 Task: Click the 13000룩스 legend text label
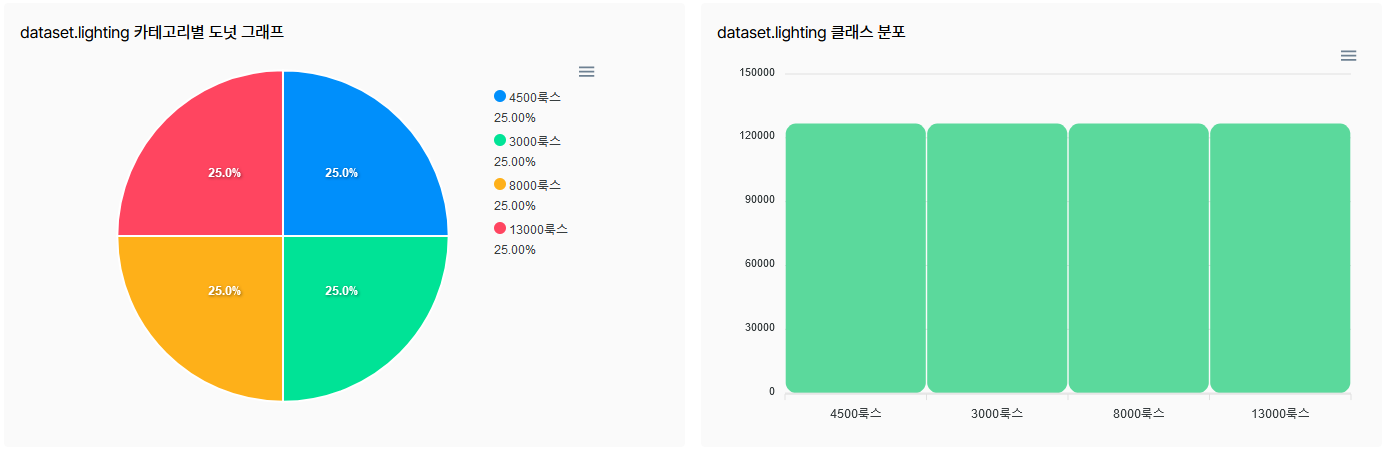click(x=539, y=229)
